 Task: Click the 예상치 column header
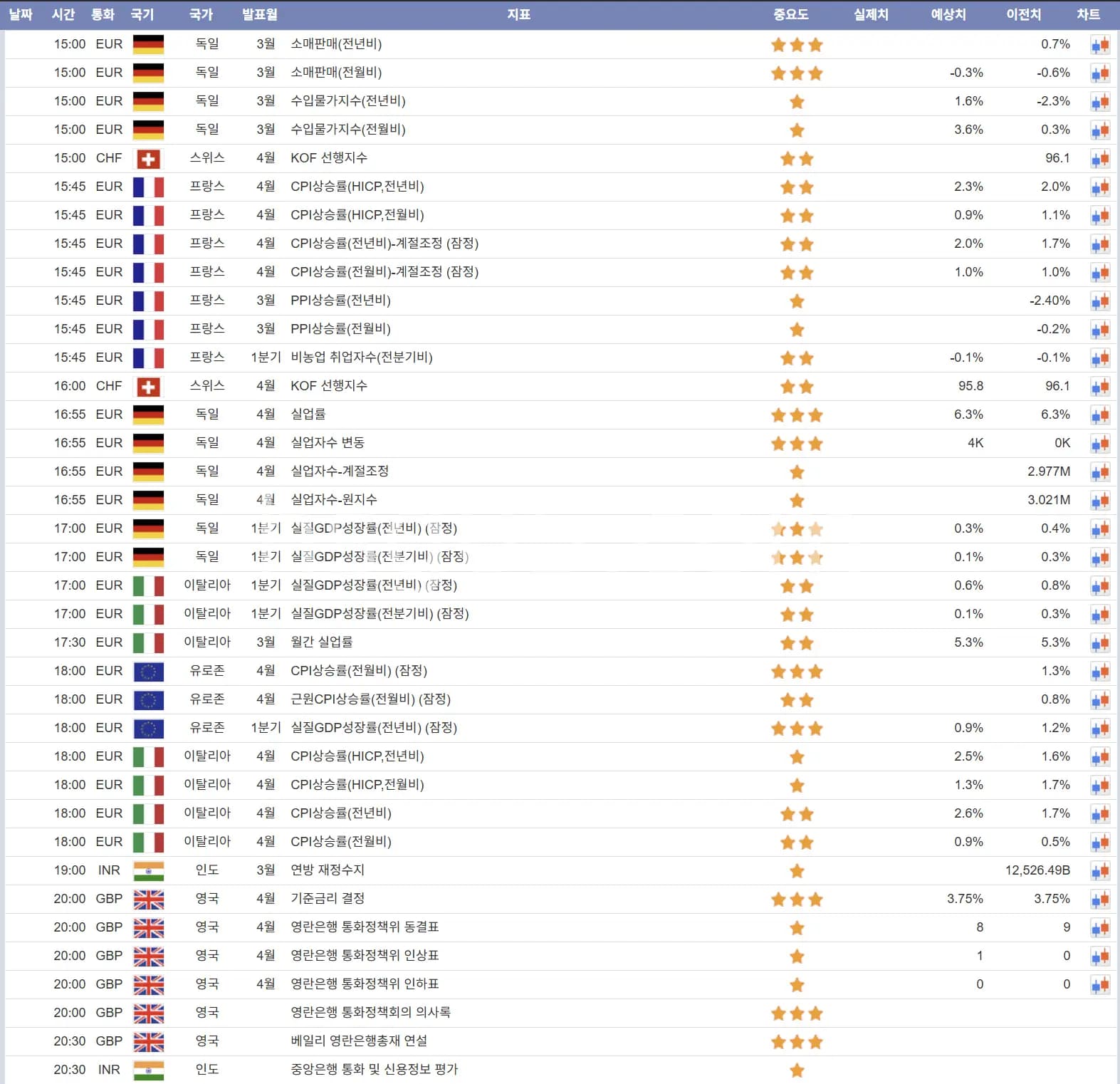tap(948, 14)
